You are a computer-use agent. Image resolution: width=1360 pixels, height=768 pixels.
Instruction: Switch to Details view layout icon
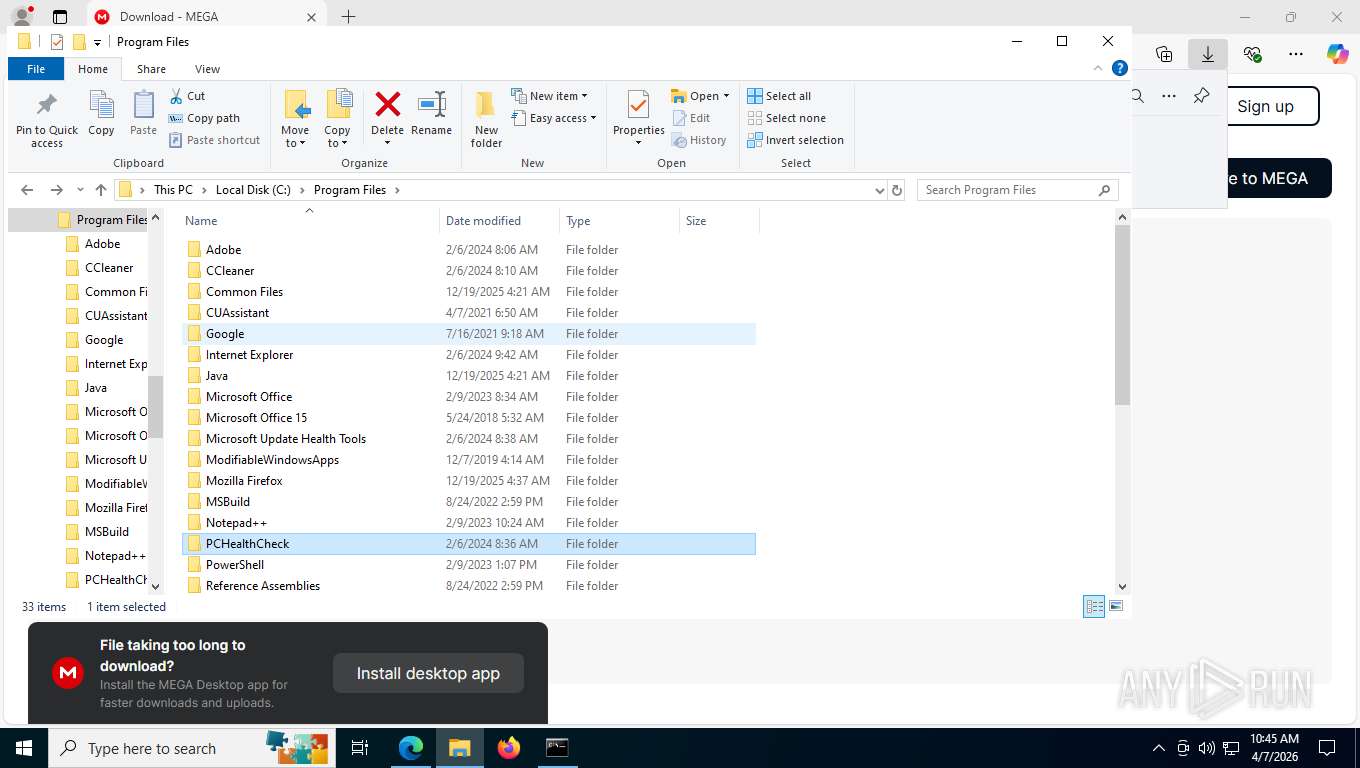[1095, 607]
